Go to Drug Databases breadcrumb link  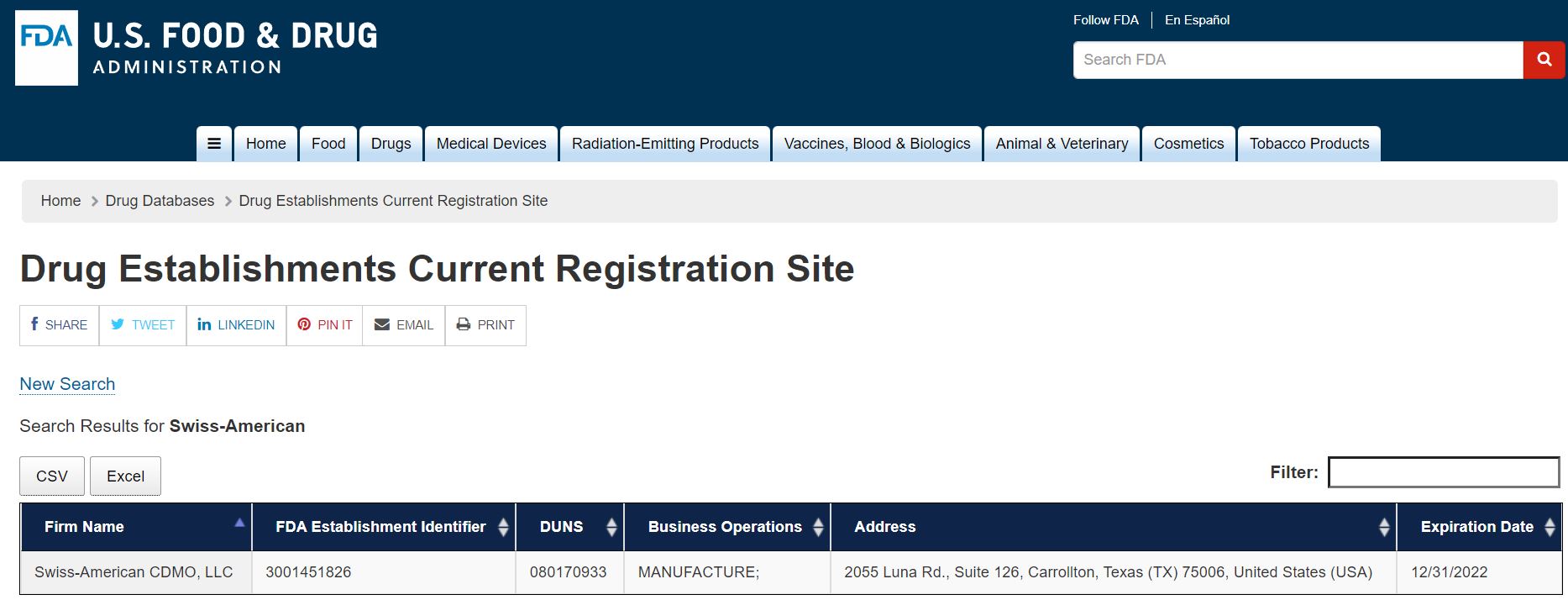[160, 201]
